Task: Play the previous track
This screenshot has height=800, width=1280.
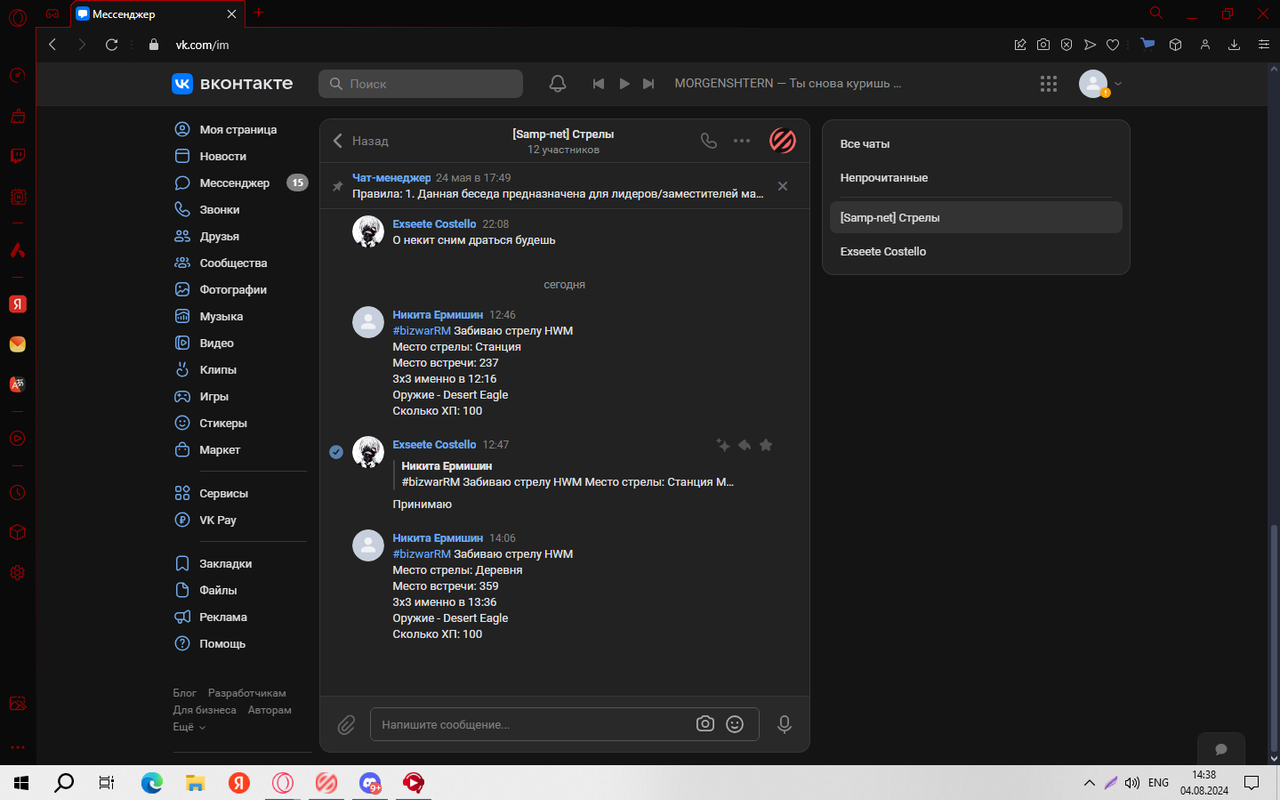Action: tap(598, 84)
